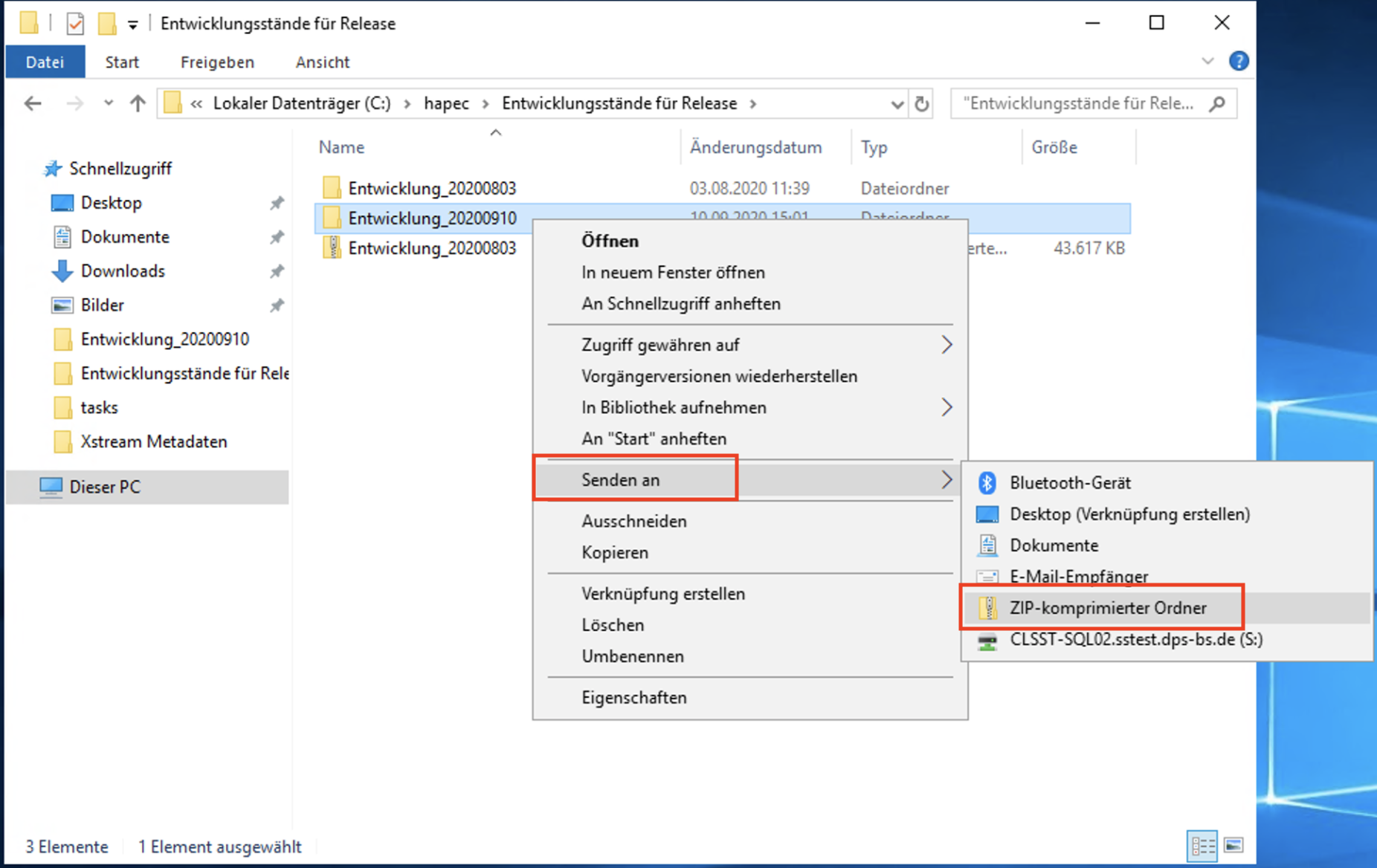Expand the ribbon with chevron

[1207, 61]
